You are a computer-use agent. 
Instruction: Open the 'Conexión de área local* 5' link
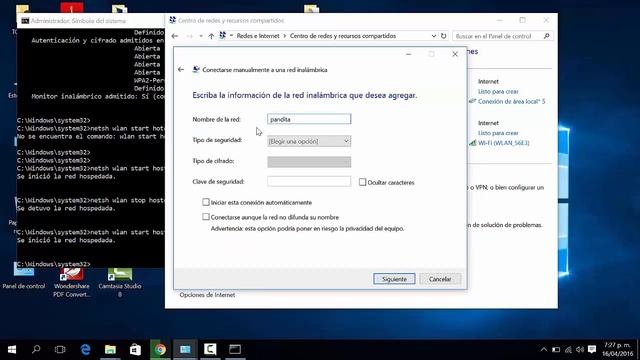511,101
